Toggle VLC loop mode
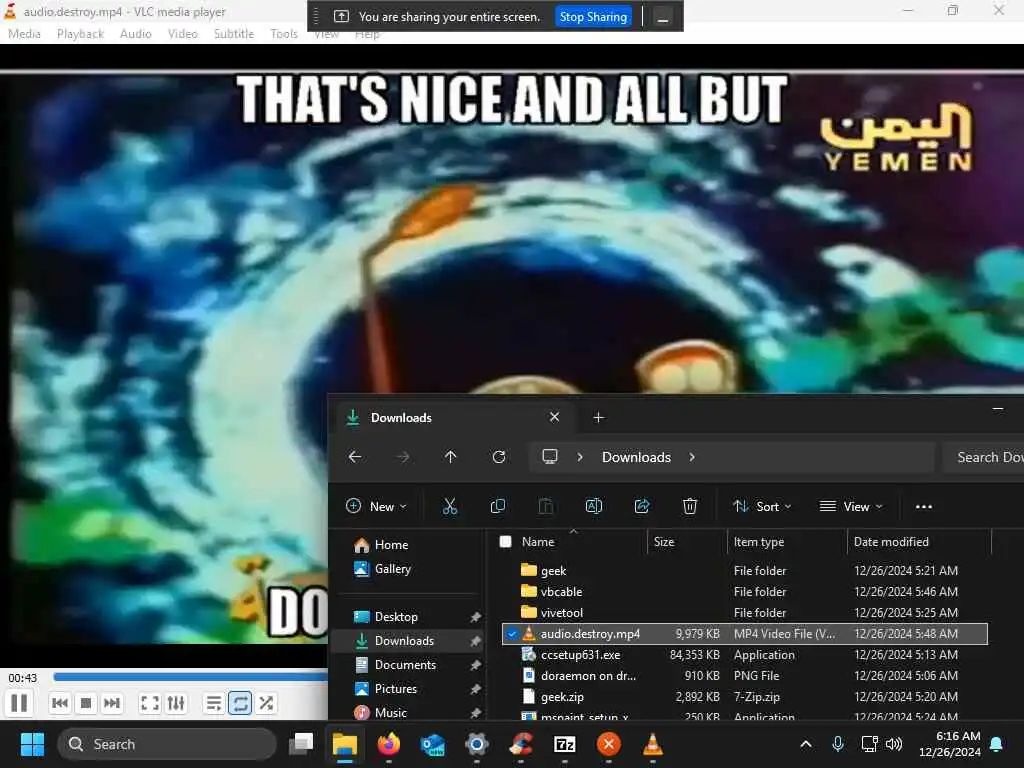 point(240,703)
